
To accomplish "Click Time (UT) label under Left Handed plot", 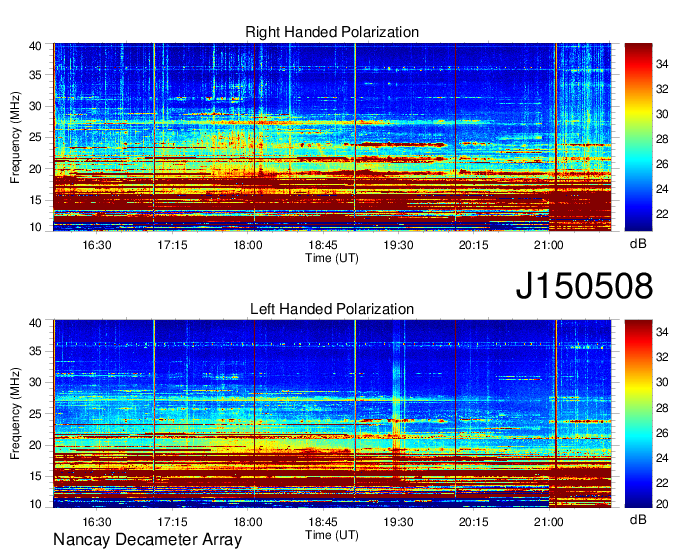I will [332, 535].
